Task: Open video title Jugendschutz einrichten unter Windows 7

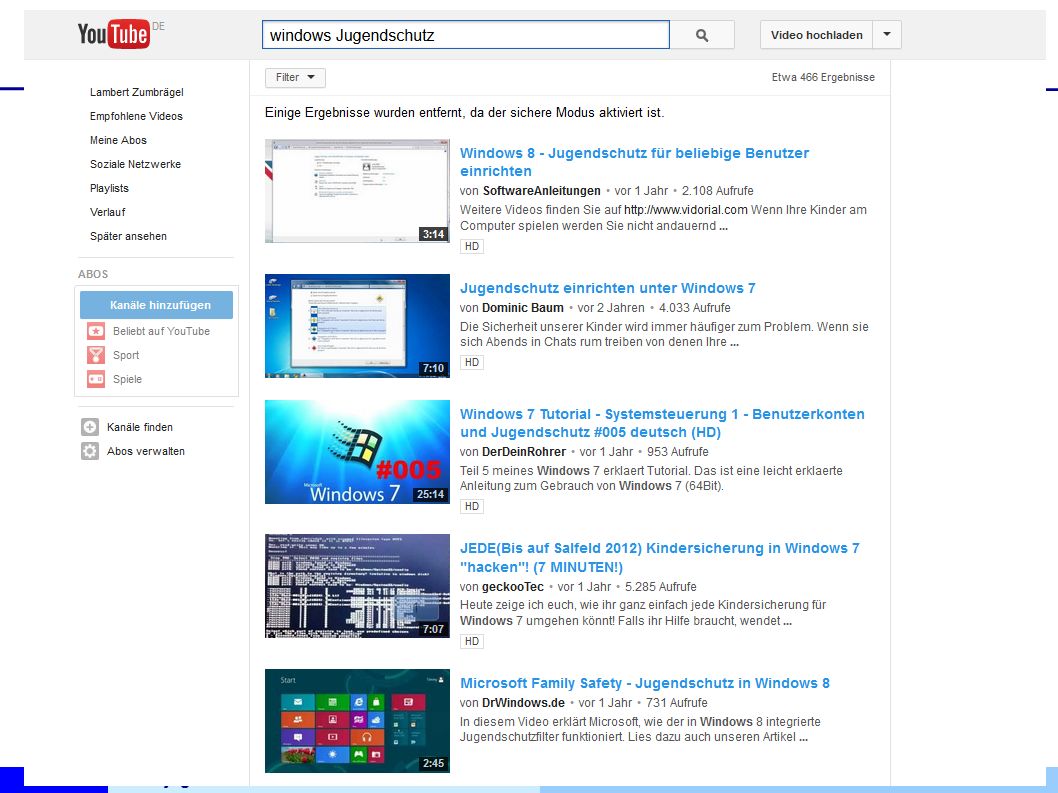Action: (607, 288)
